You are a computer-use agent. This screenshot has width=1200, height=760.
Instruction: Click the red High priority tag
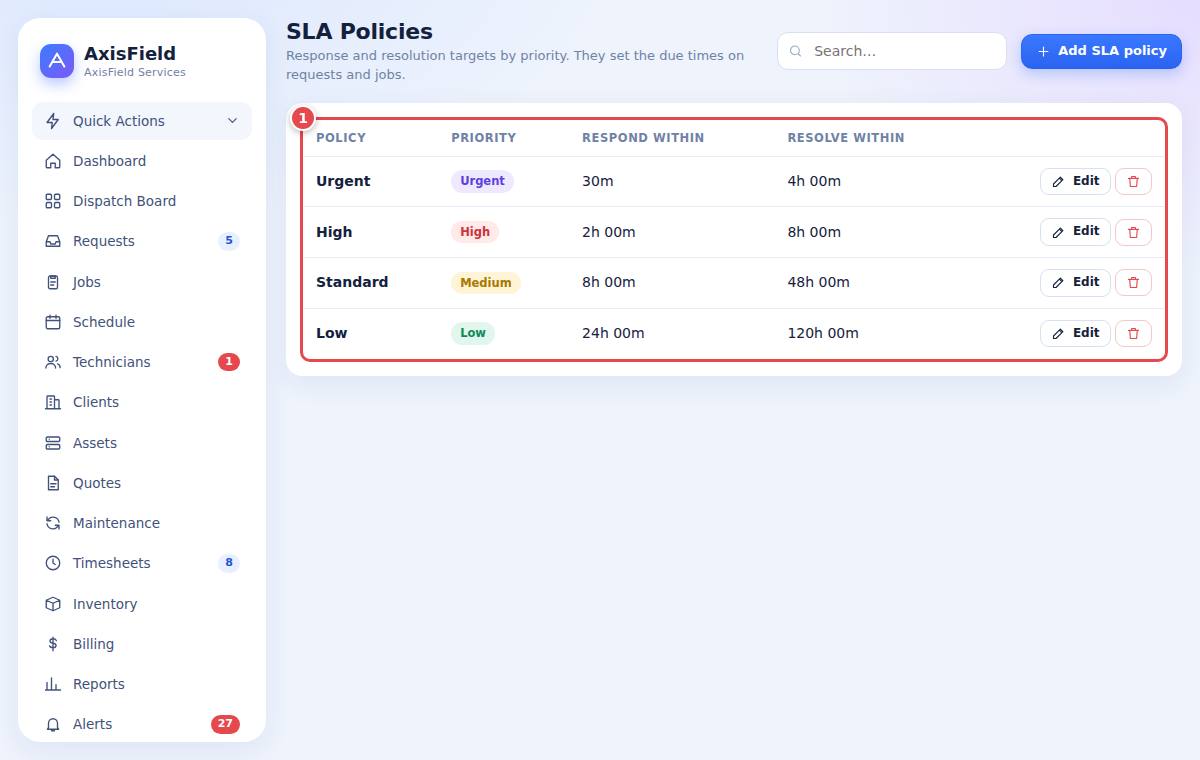coord(475,232)
